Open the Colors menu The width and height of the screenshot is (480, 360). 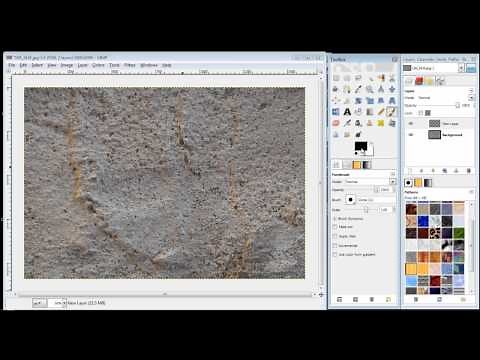tap(98, 65)
